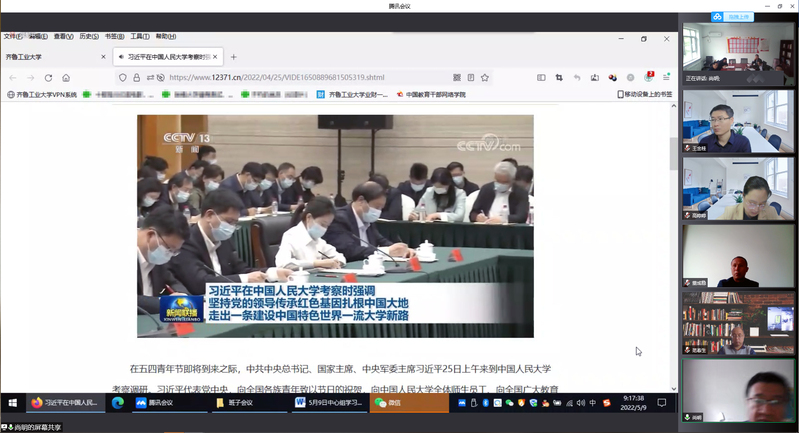Screen dimensions: 799x433
Task: Open the 编辑 menu
Action: pyautogui.click(x=38, y=37)
